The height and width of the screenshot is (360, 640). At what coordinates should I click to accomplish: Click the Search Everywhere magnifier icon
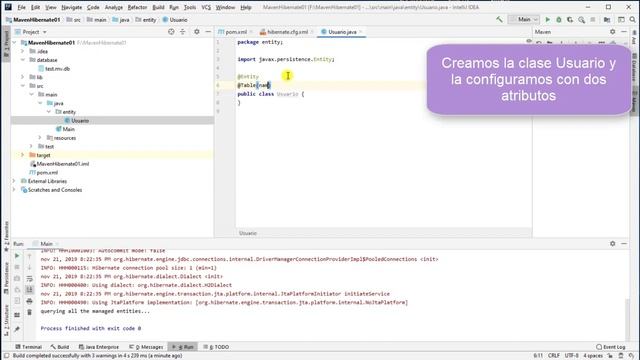632,20
